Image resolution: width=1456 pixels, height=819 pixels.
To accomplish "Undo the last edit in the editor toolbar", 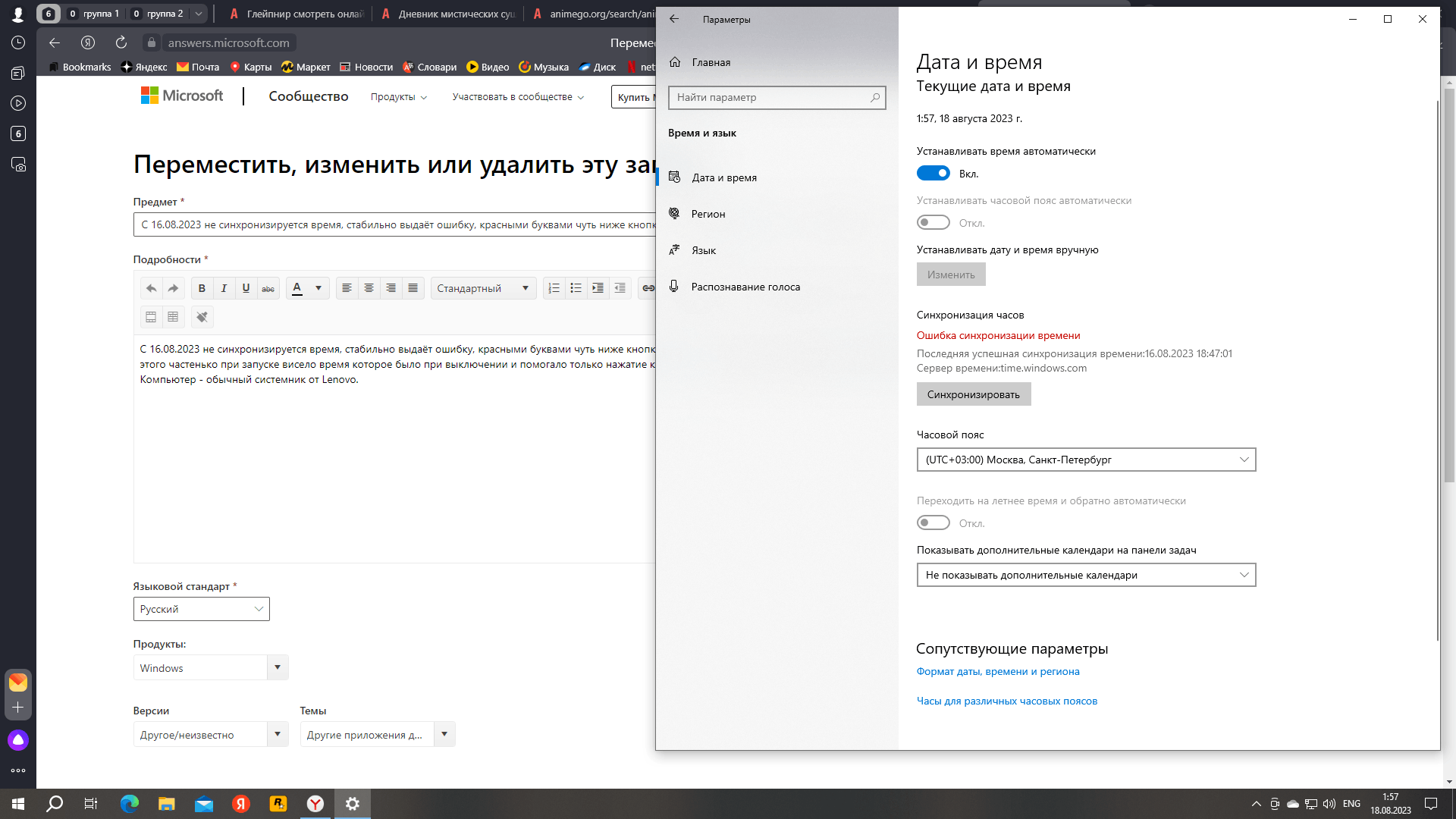I will (x=151, y=288).
